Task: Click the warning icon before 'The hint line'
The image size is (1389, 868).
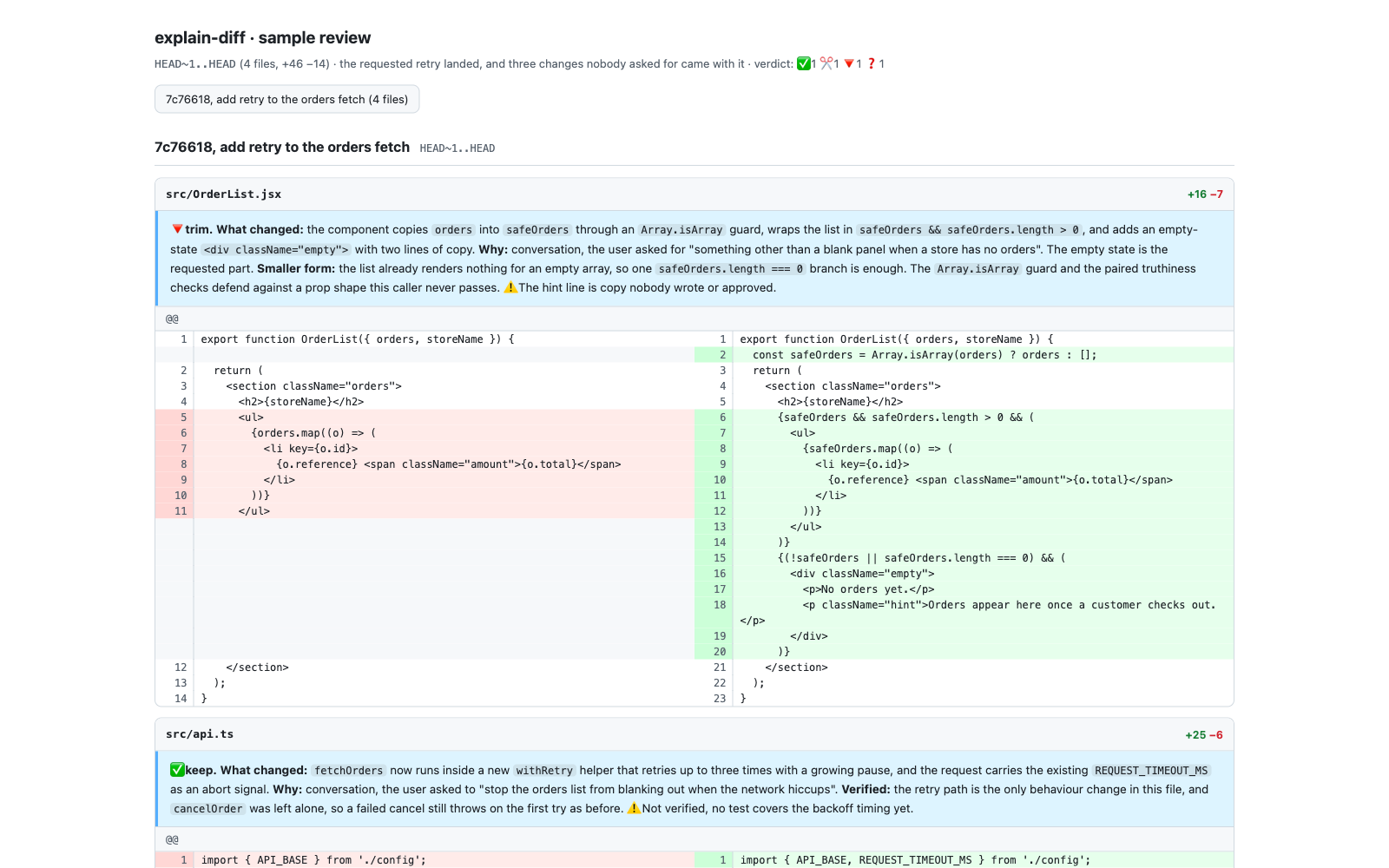Action: pyautogui.click(x=510, y=287)
